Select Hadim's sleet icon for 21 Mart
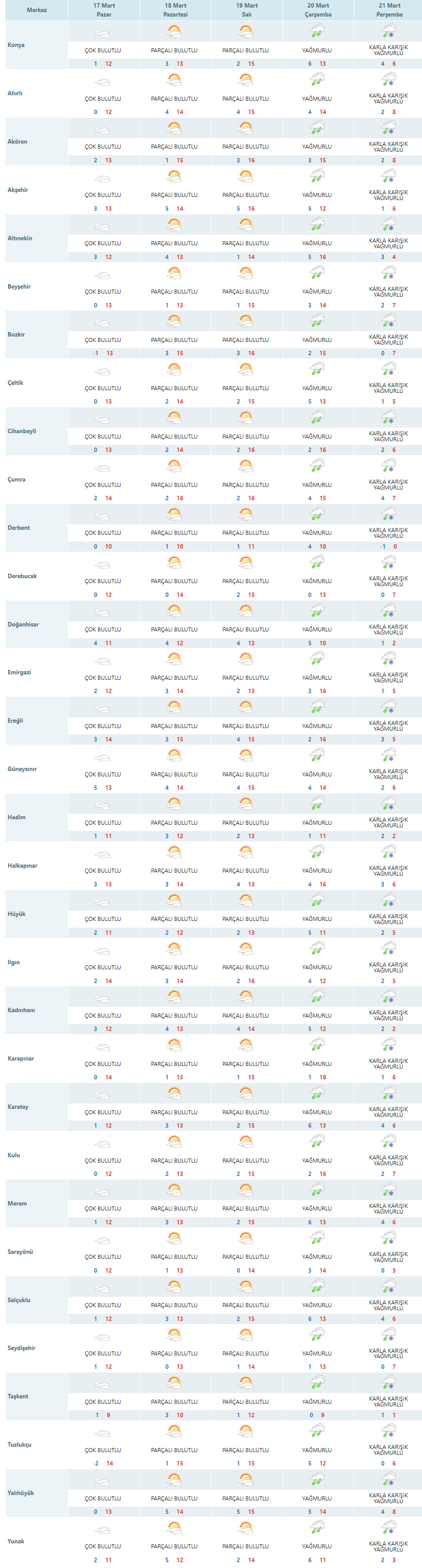Screen dimensions: 422x1568 (x=388, y=804)
